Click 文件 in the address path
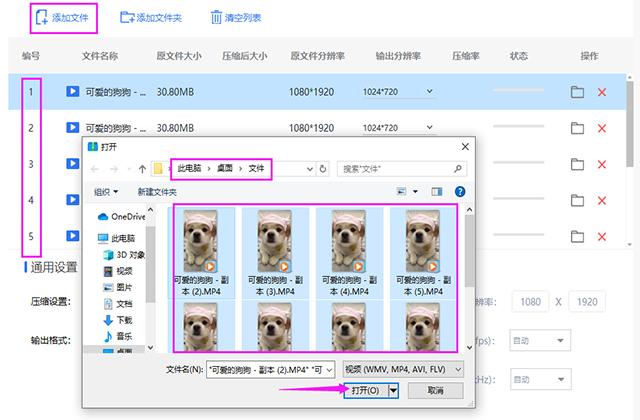 [256, 168]
